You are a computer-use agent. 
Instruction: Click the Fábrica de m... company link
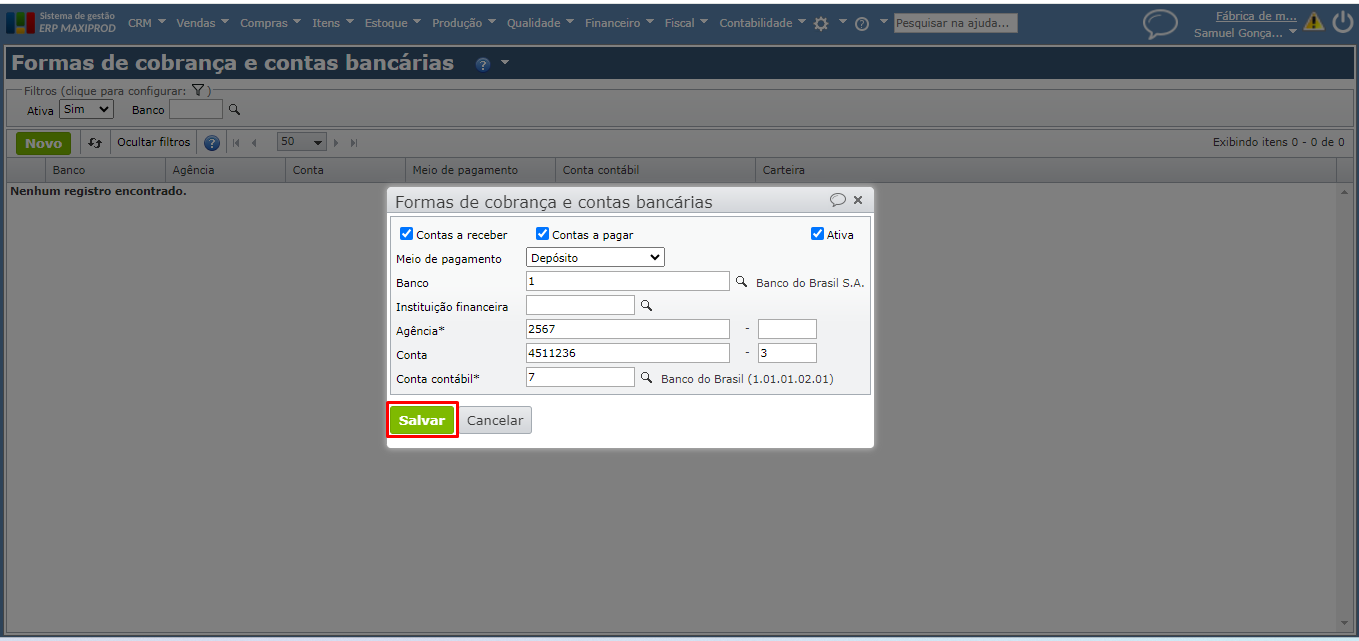1256,15
